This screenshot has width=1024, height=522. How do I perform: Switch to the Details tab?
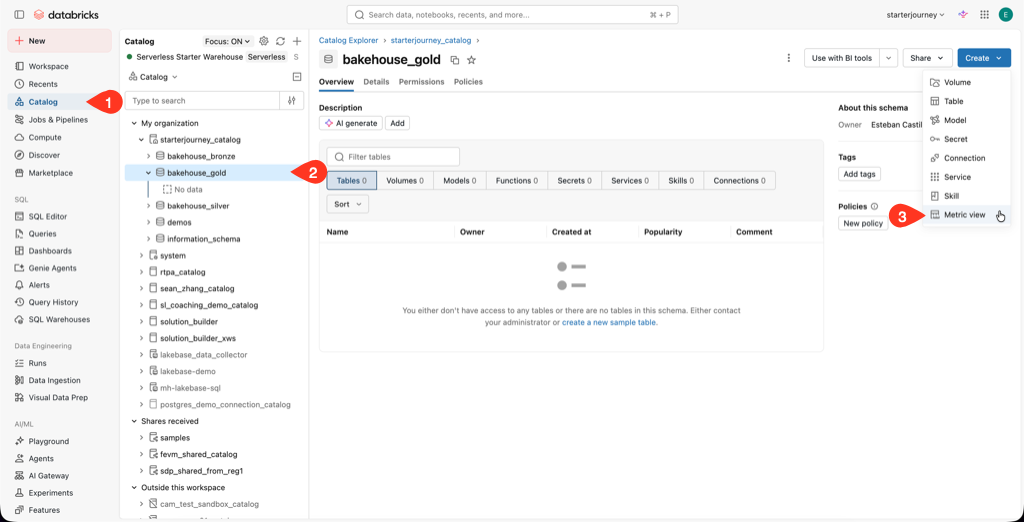[376, 82]
